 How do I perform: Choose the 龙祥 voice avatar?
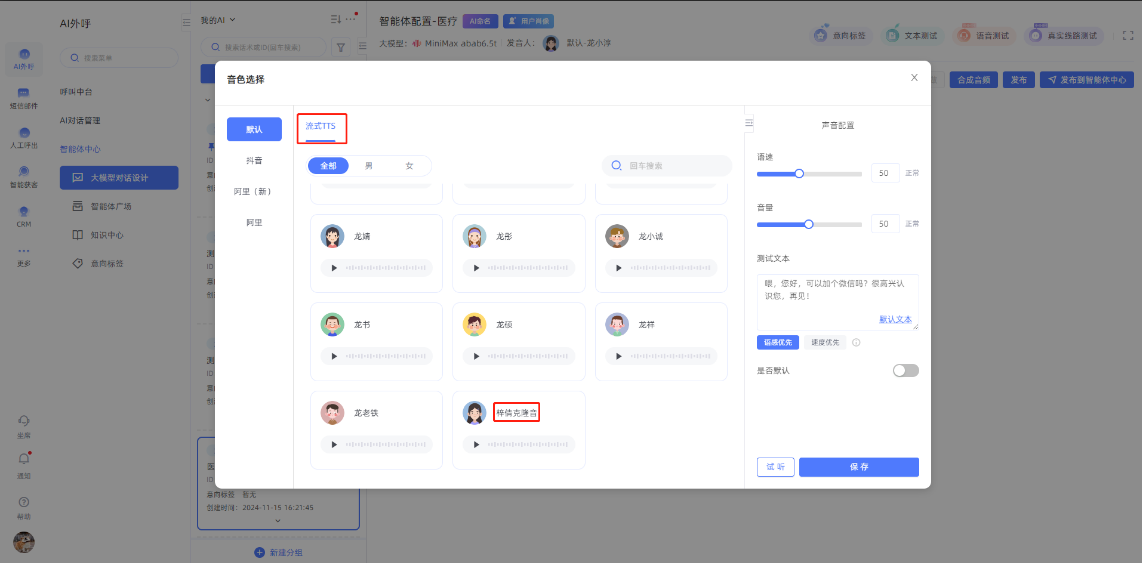point(617,325)
